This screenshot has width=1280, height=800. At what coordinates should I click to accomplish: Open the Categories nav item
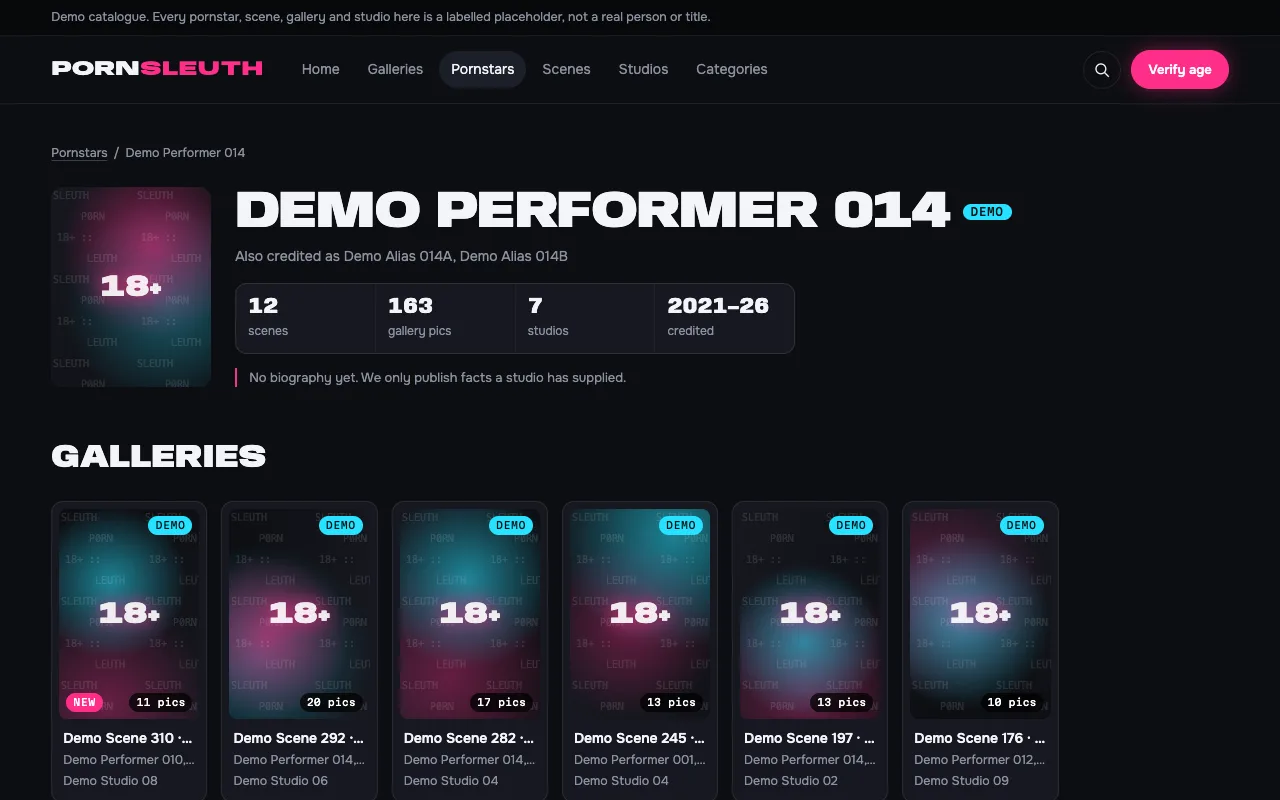coord(732,69)
